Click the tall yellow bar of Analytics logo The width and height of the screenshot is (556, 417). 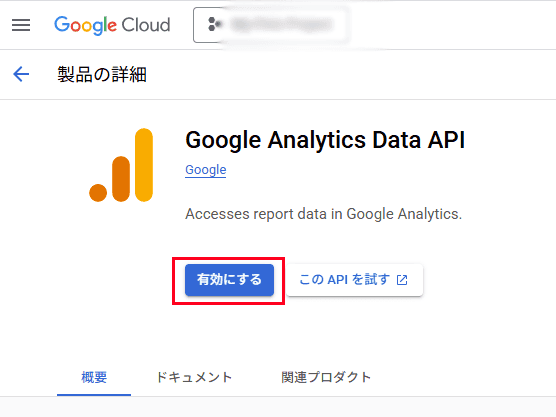tap(144, 165)
